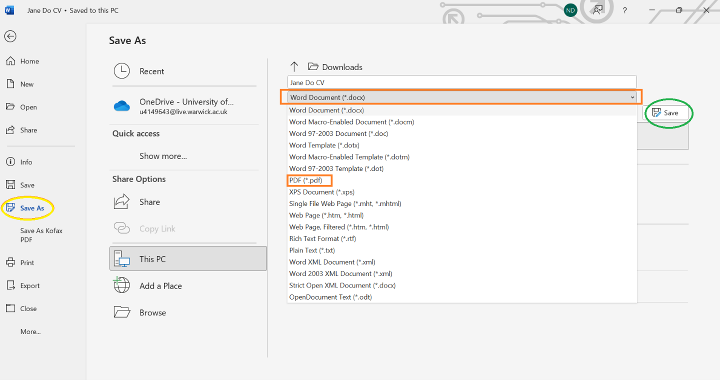The height and width of the screenshot is (383, 720).
Task: Select Web Page, Filtered format
Action: coord(339,227)
